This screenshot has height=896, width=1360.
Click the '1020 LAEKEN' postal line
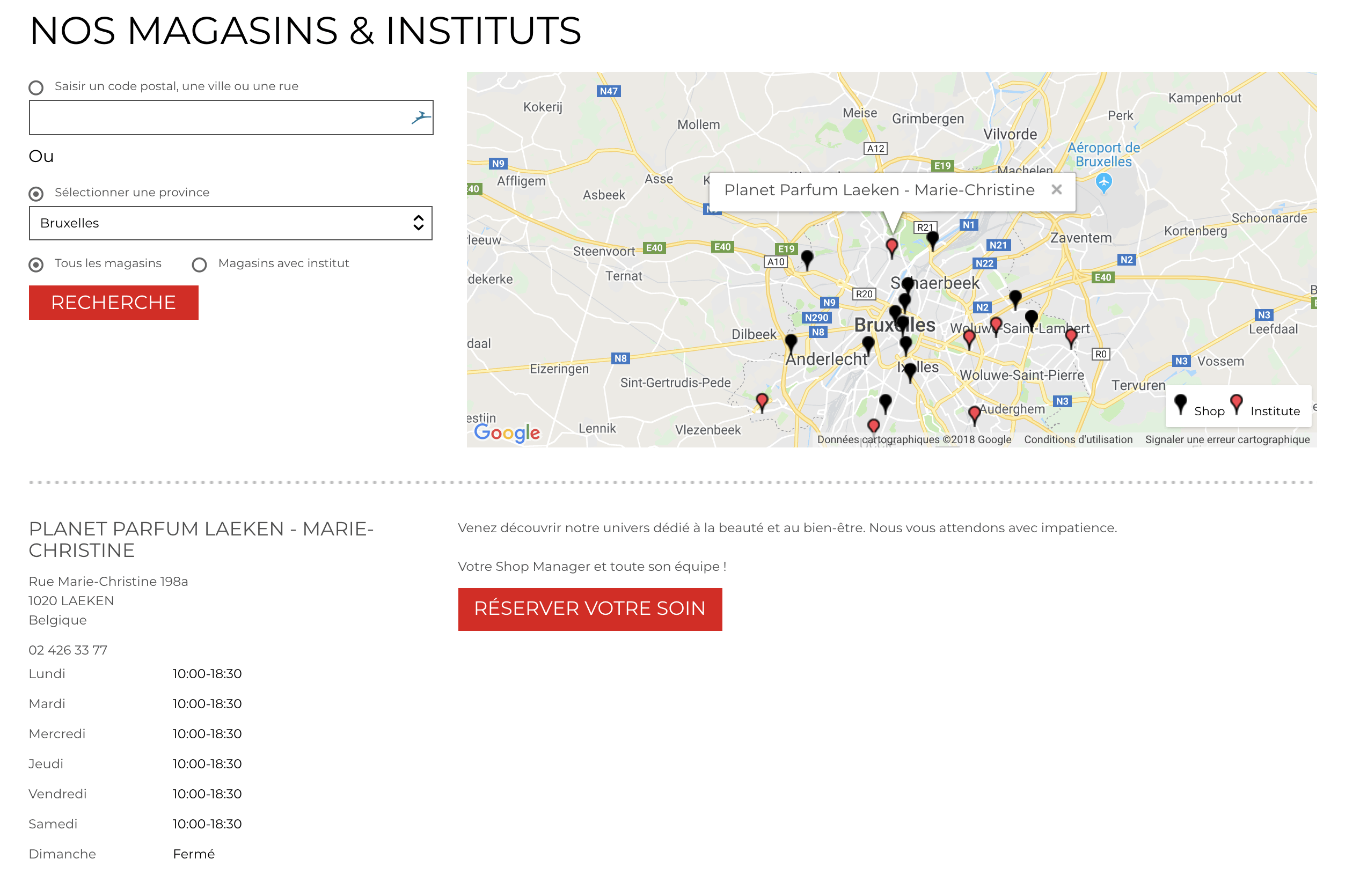[x=71, y=601]
